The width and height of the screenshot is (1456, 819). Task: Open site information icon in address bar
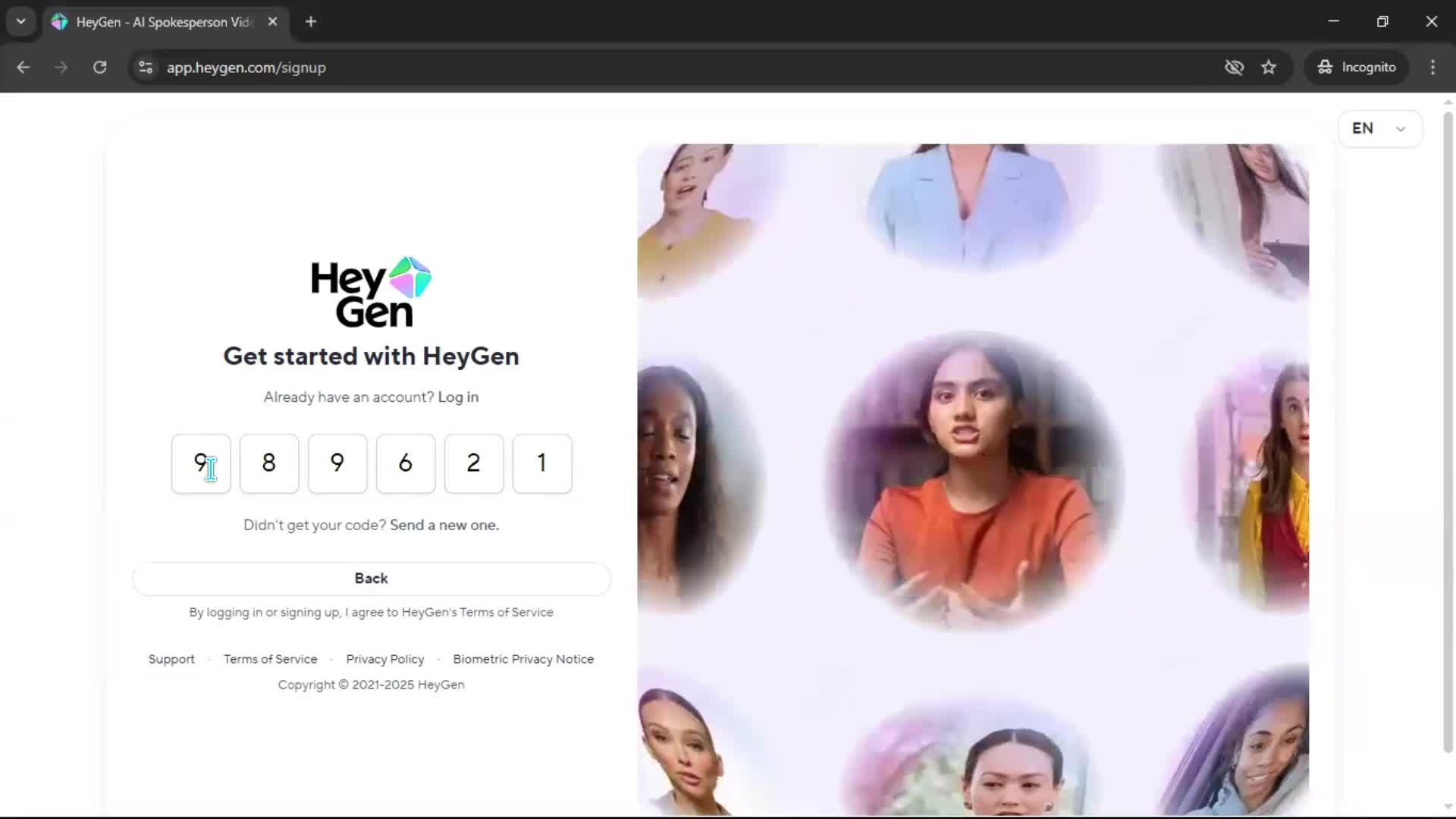tap(146, 67)
